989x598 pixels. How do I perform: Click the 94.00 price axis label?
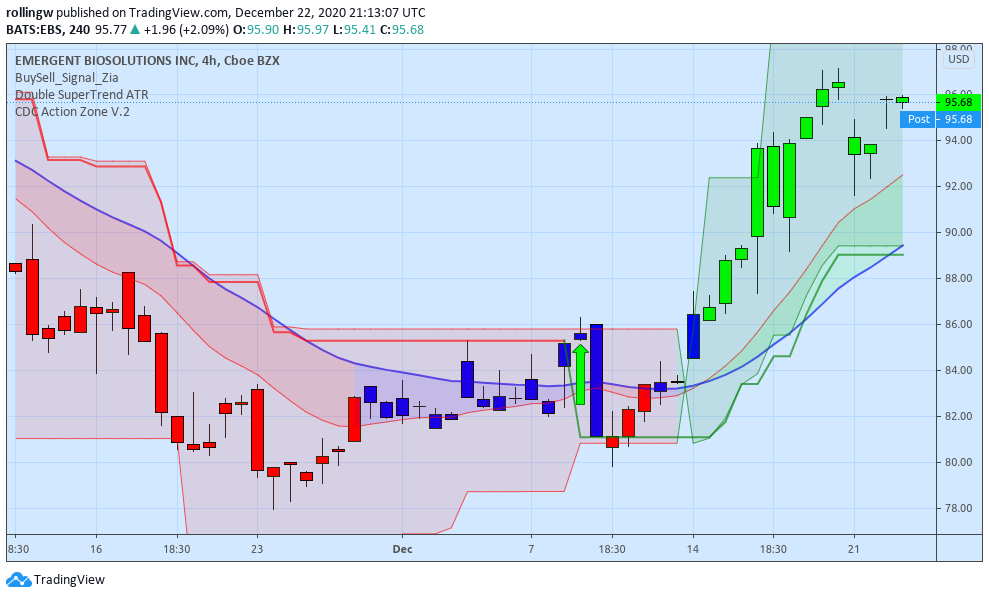click(958, 140)
